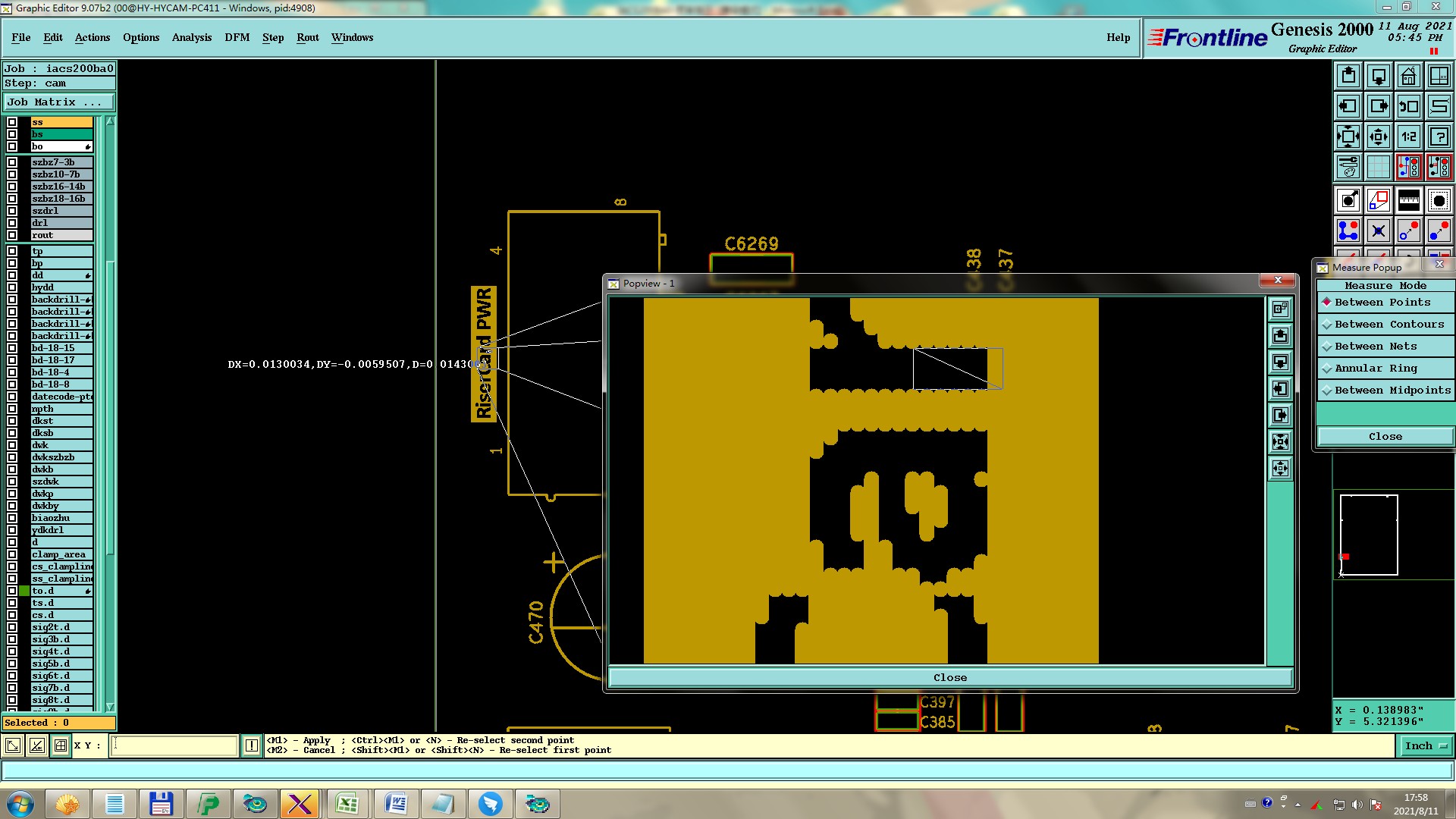Click layer list scroll up arrow
This screenshot has width=1456, height=819.
(x=110, y=121)
